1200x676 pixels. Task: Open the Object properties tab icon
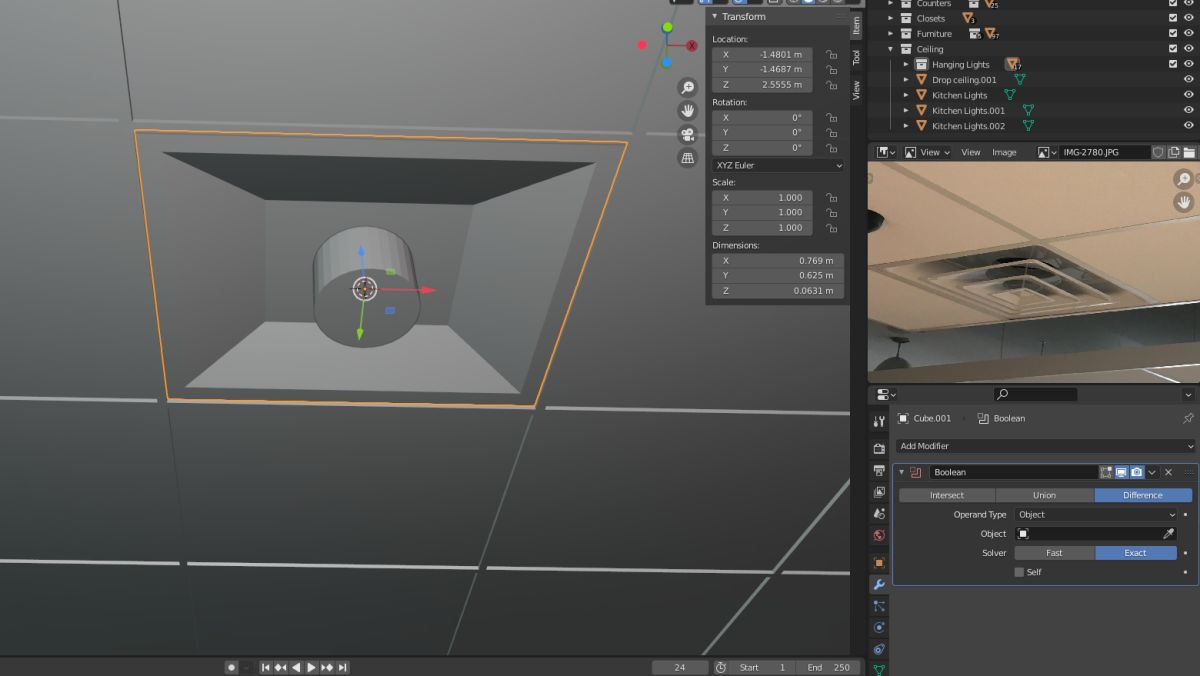(x=879, y=562)
